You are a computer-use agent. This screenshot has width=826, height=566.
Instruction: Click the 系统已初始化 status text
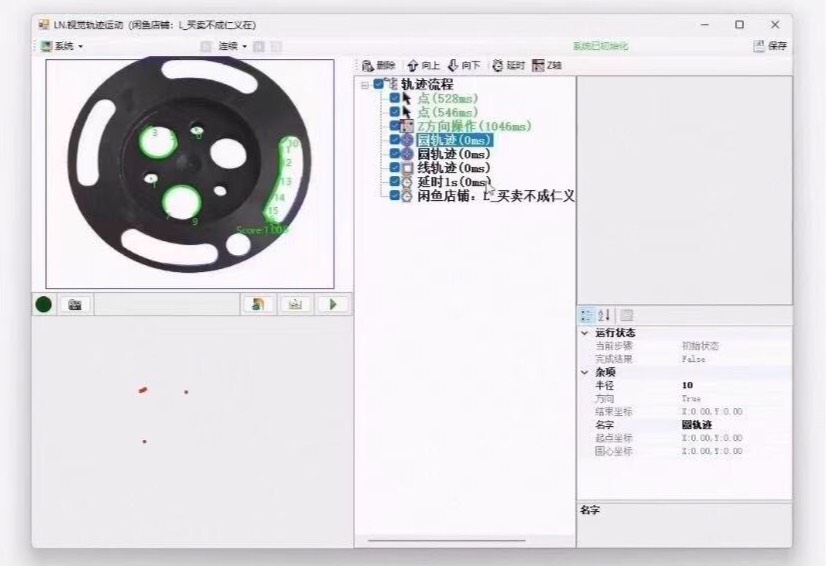point(600,46)
